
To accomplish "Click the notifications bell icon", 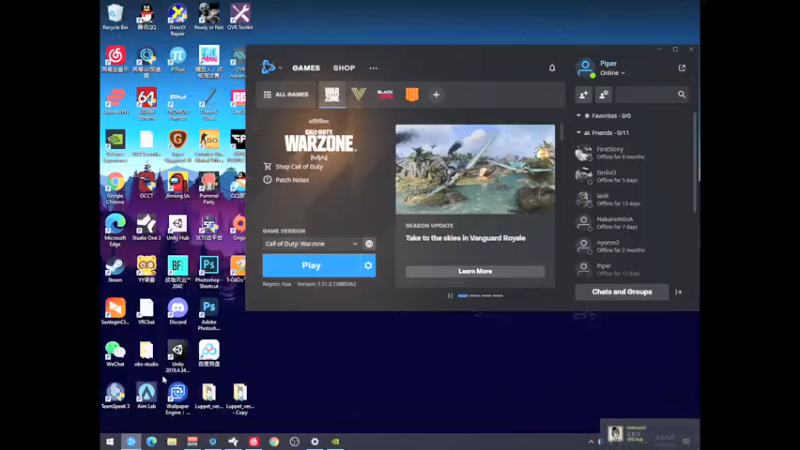I will (x=552, y=68).
